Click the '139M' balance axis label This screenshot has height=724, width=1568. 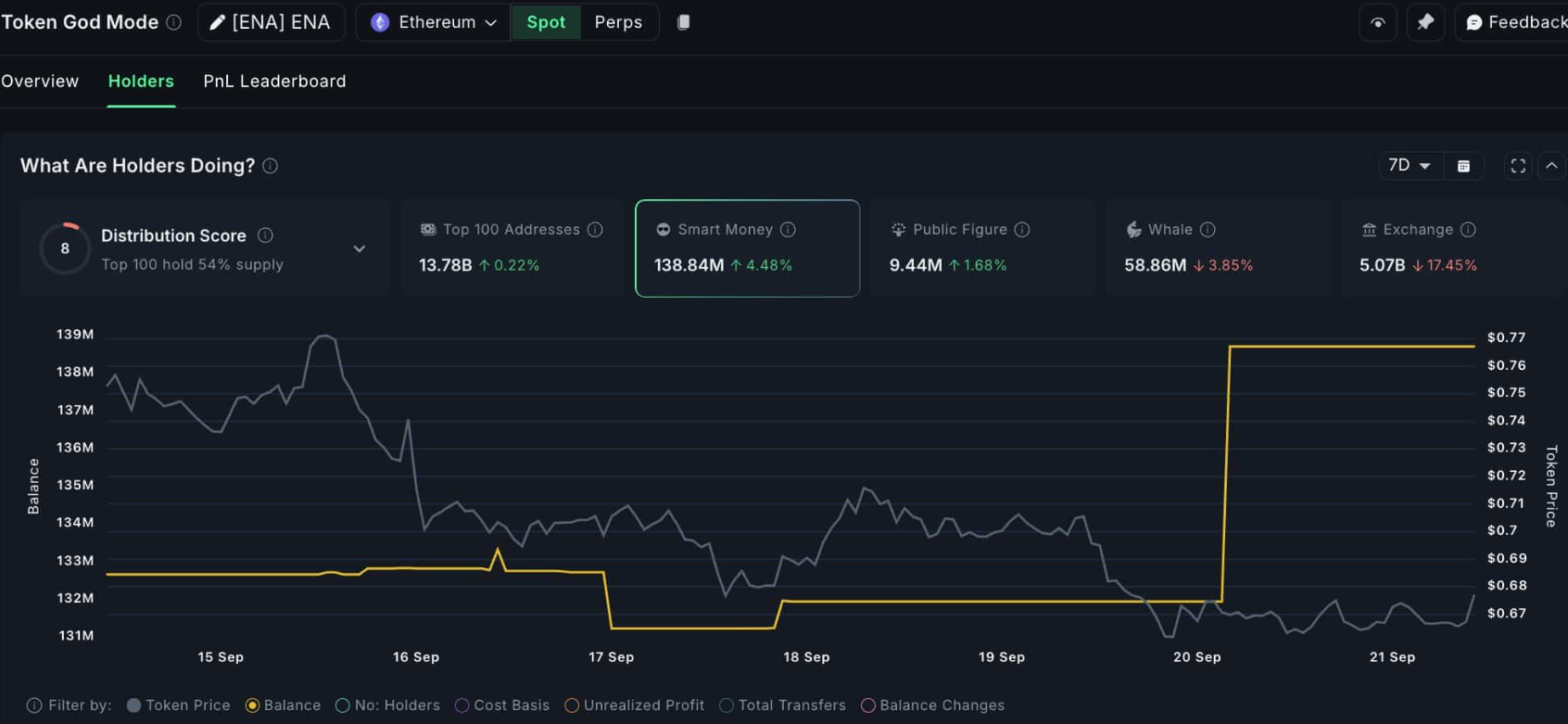coord(75,335)
